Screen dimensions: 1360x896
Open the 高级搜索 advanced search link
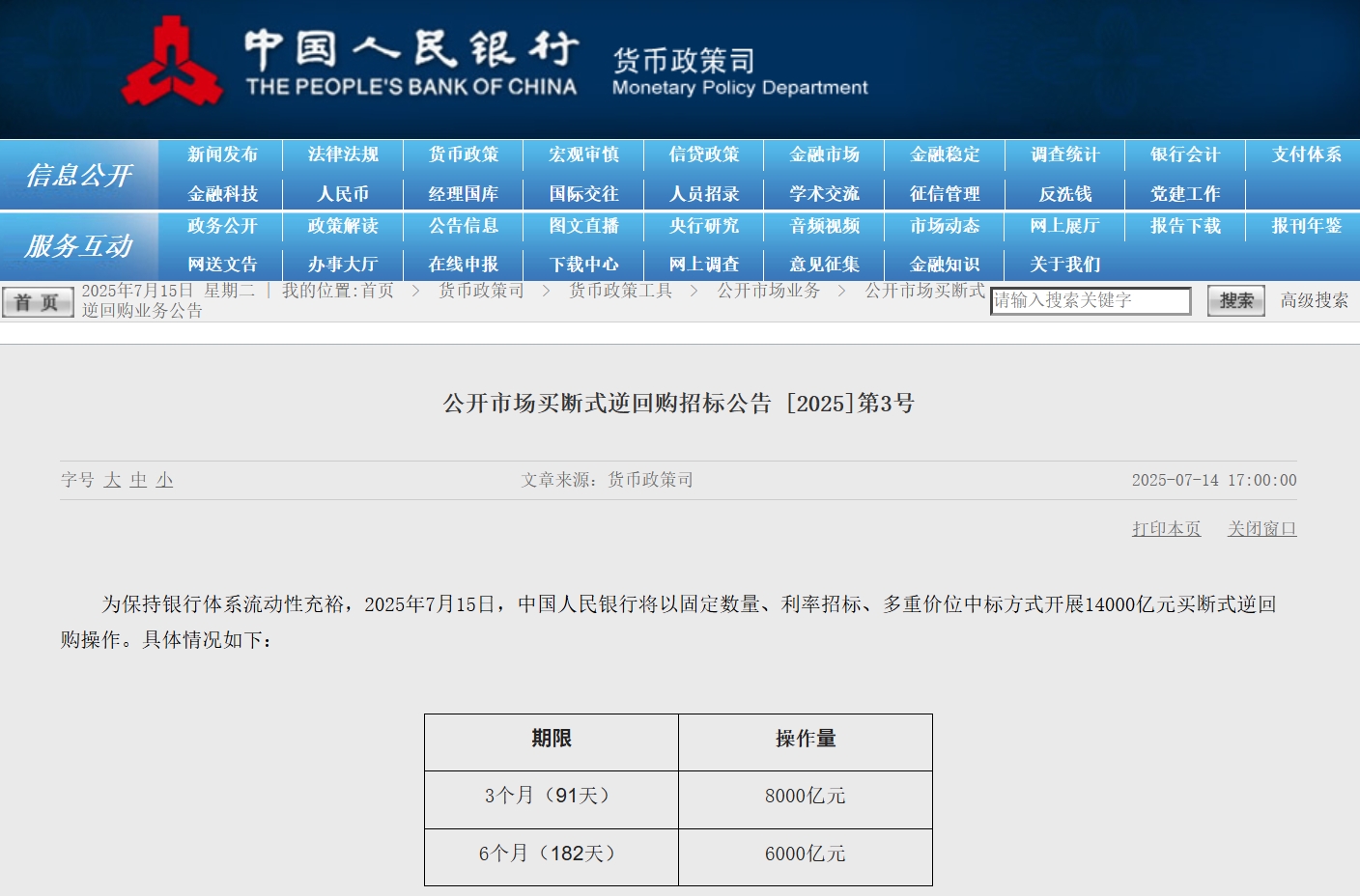1315,300
